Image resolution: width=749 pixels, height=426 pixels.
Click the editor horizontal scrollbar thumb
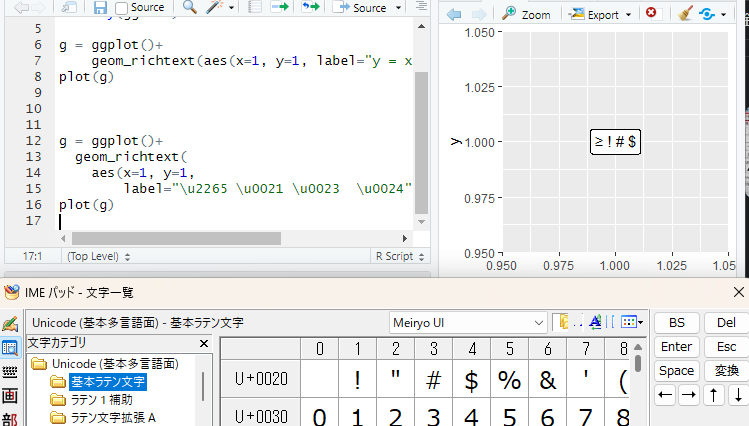176,238
